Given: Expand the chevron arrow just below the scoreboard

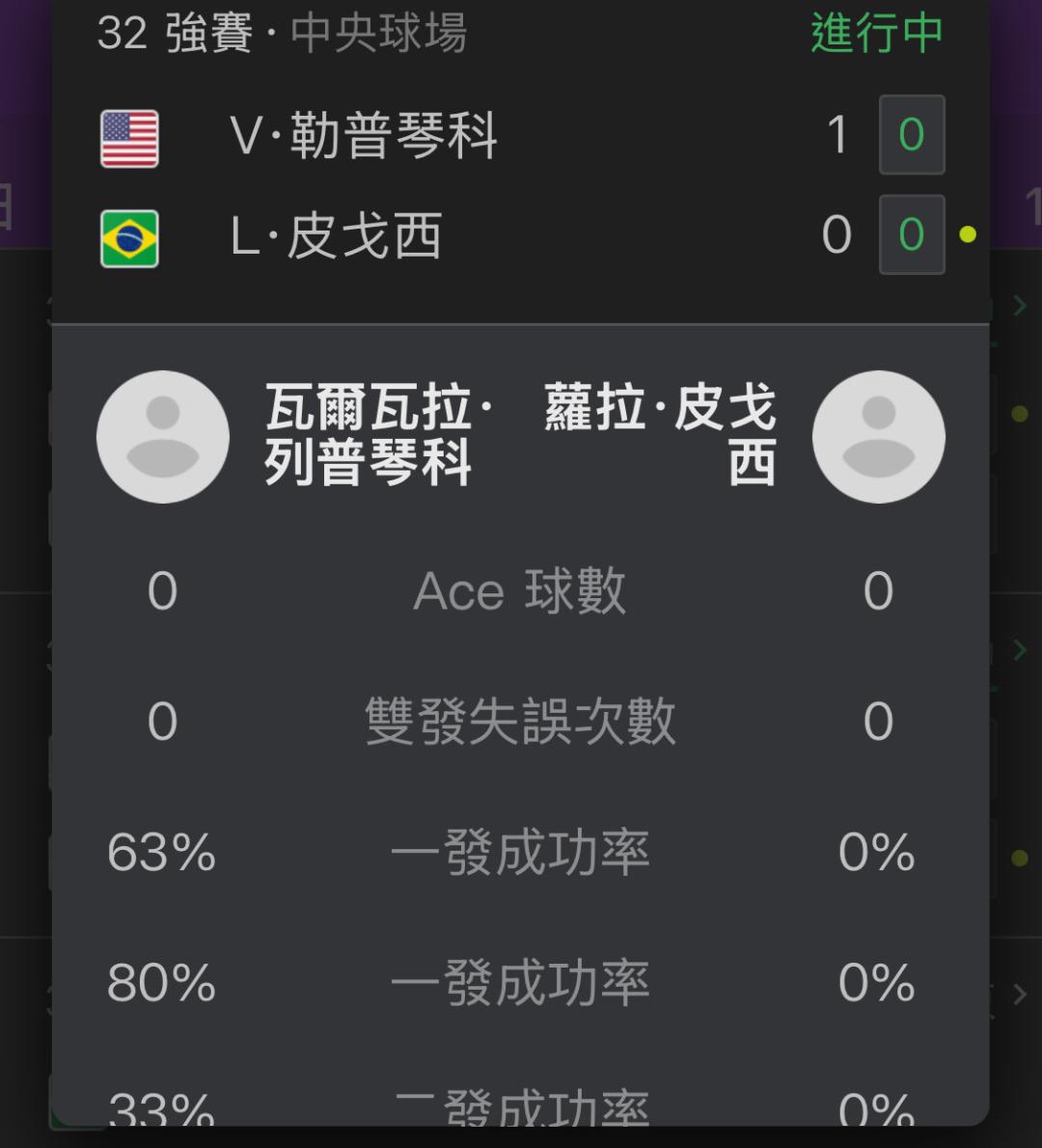Looking at the screenshot, I should coord(1019,306).
